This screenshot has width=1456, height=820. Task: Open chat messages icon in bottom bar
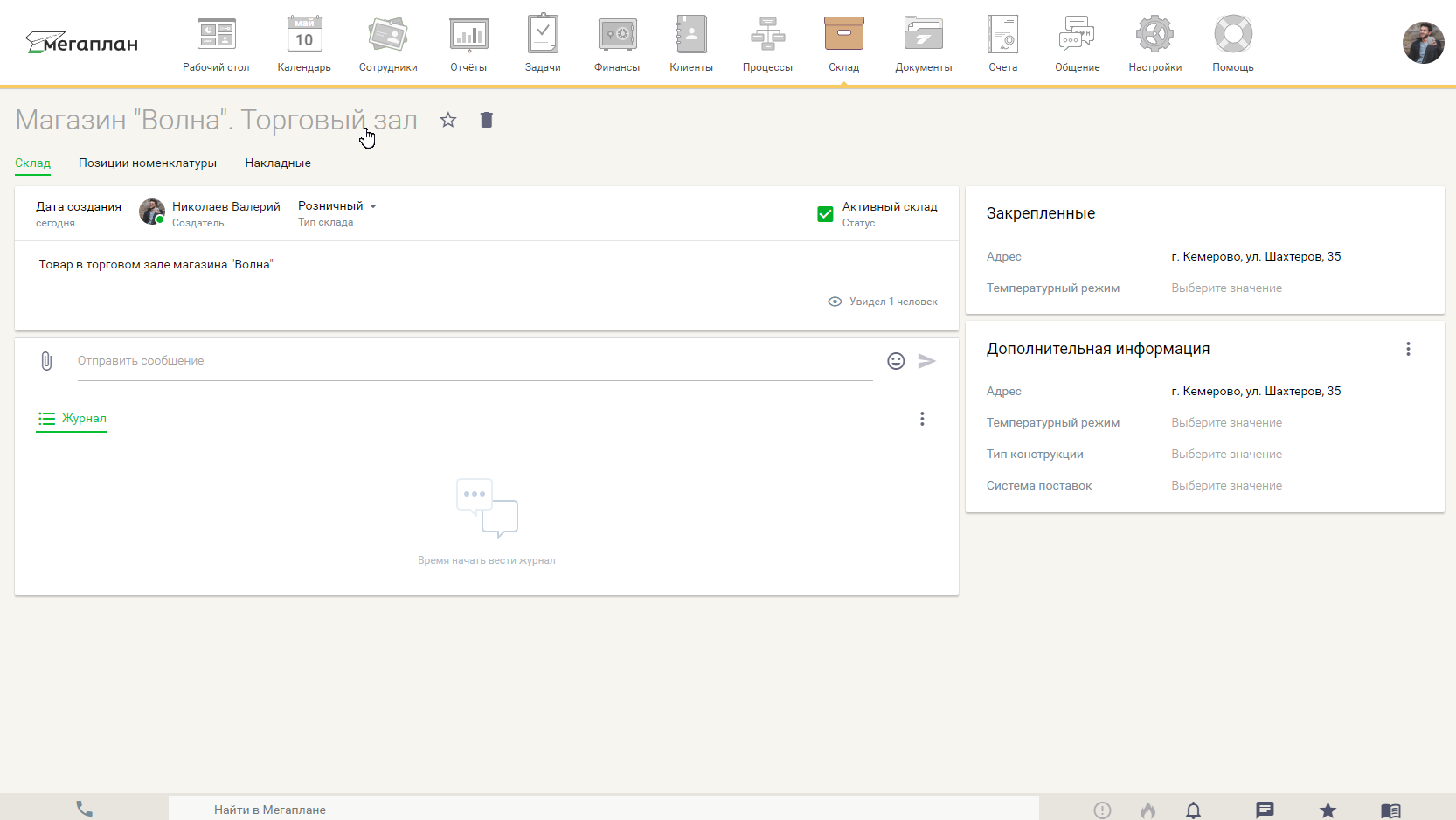[1265, 810]
